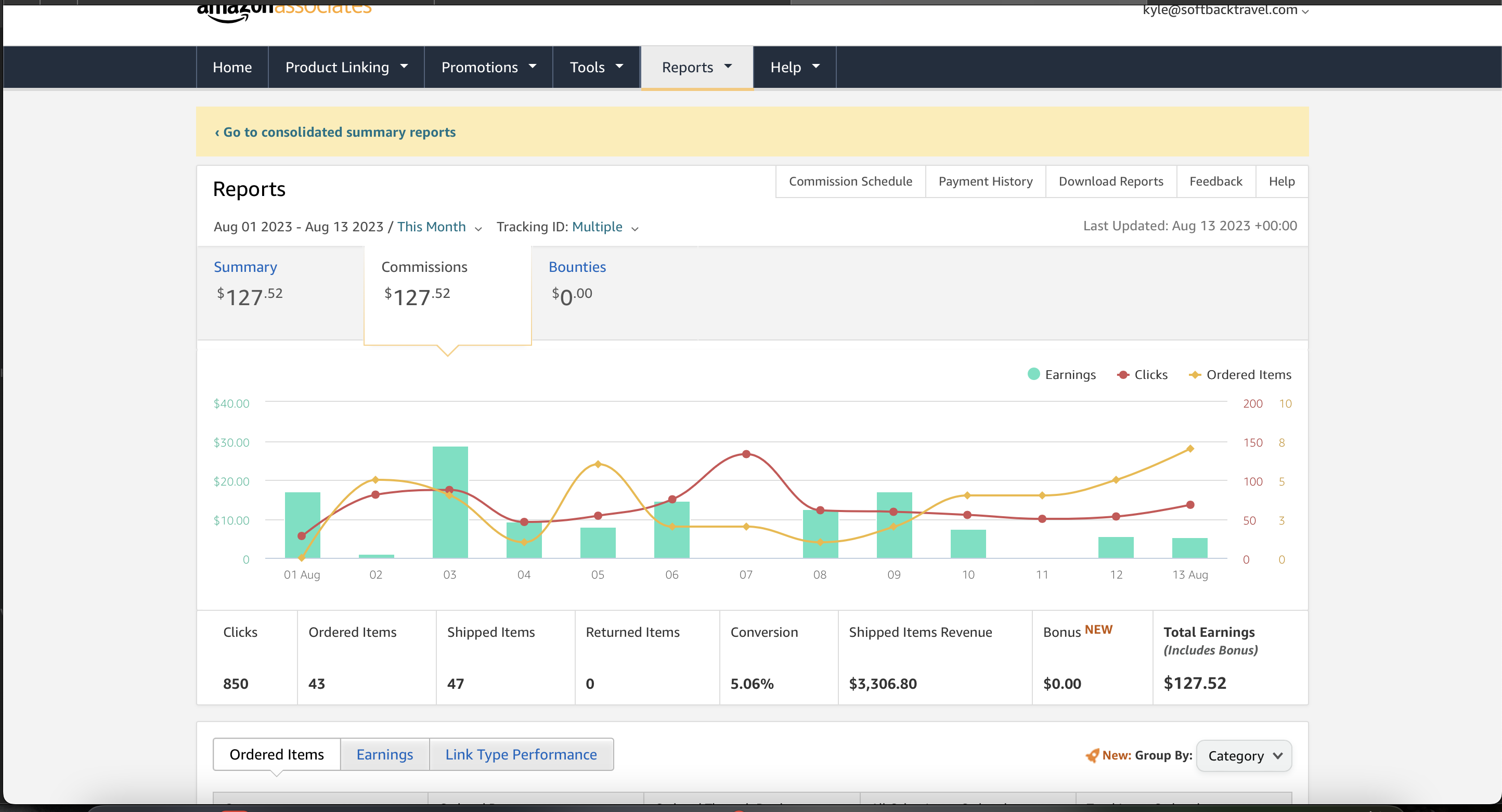Click the Last Updated timestamp text
Image resolution: width=1502 pixels, height=812 pixels.
(1190, 226)
